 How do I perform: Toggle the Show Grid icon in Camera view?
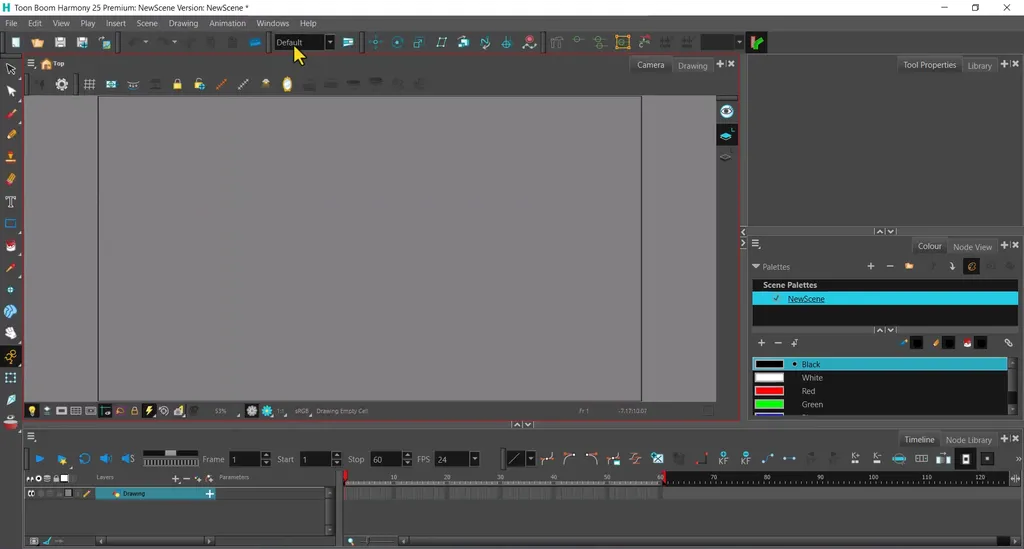pyautogui.click(x=89, y=84)
